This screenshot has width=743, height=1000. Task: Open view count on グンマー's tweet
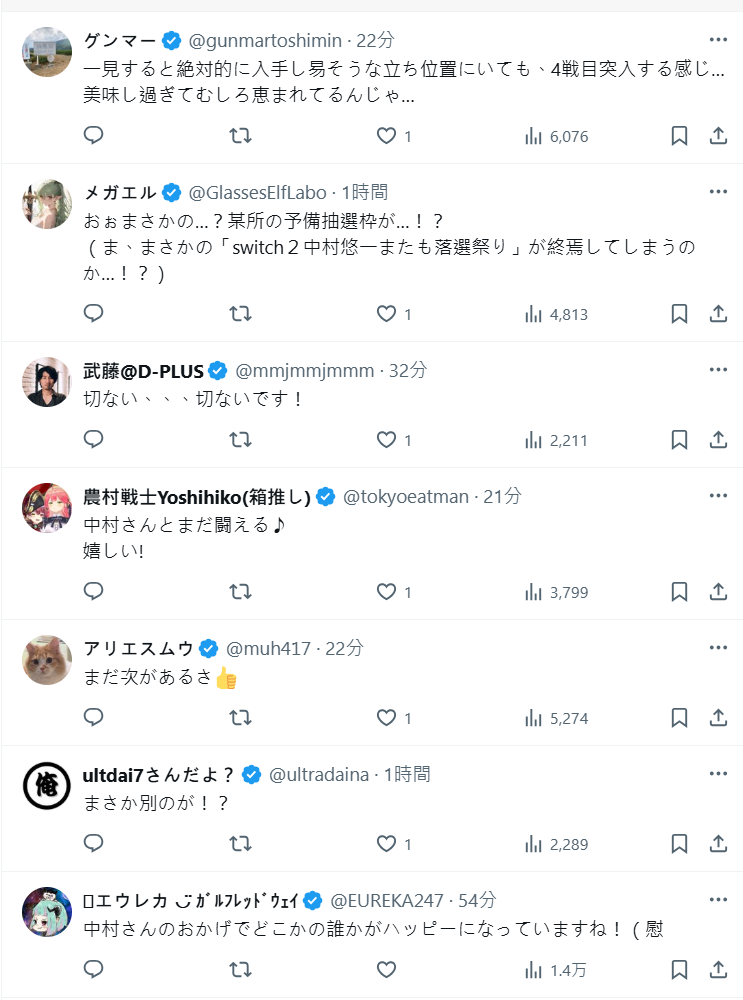(x=556, y=136)
